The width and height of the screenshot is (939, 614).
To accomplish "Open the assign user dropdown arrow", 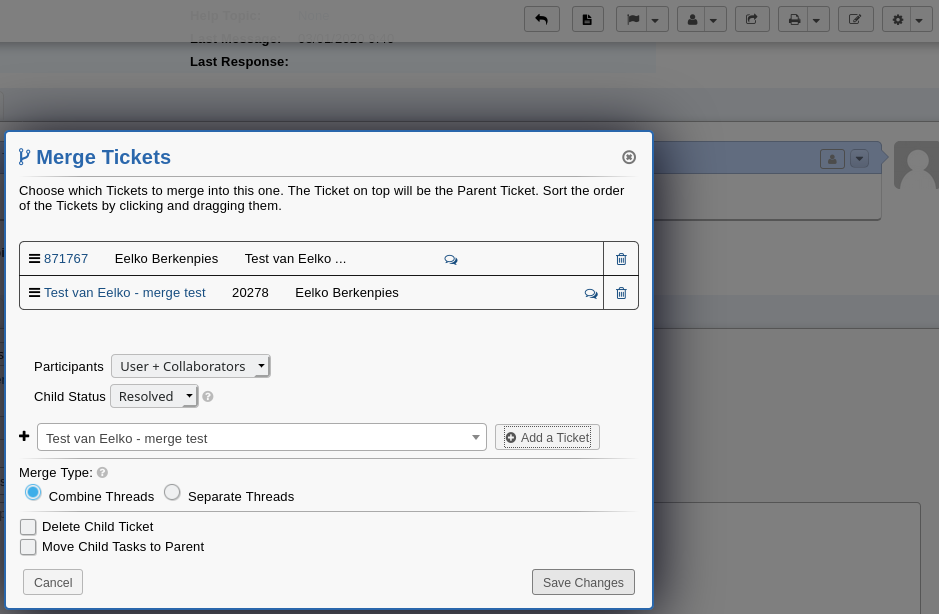I will pos(714,19).
